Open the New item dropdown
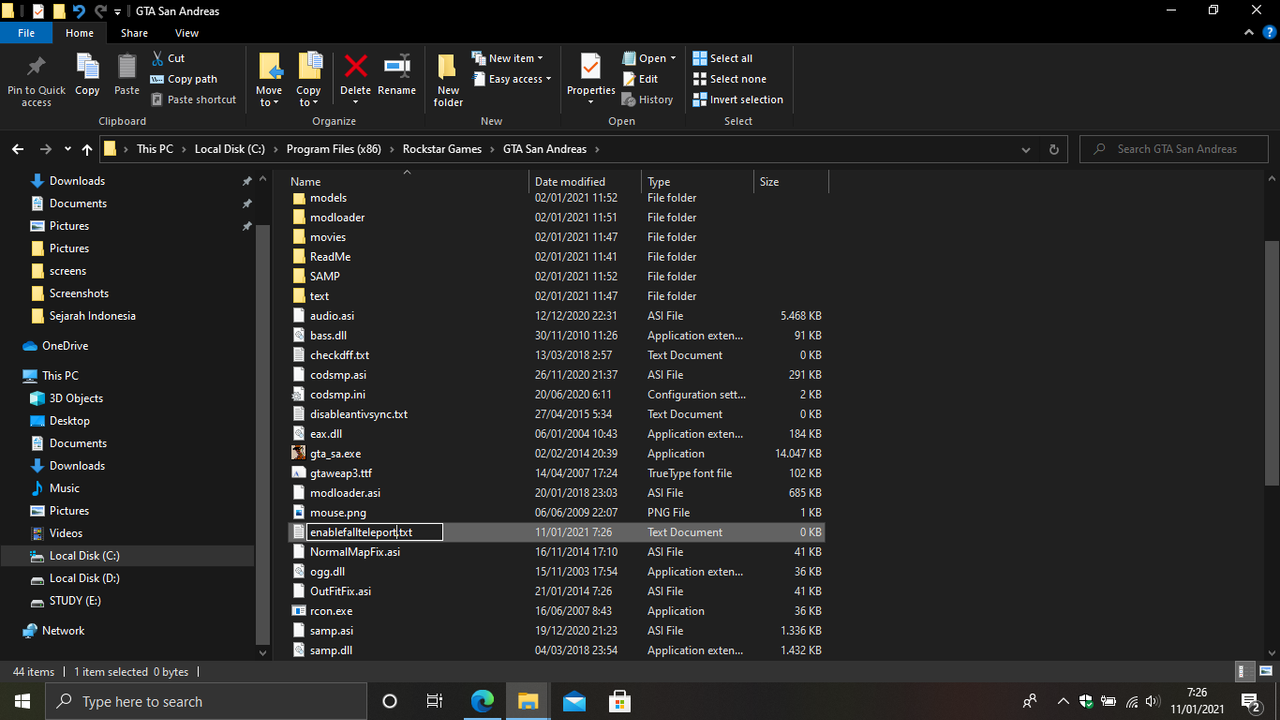The image size is (1280, 720). pyautogui.click(x=508, y=58)
